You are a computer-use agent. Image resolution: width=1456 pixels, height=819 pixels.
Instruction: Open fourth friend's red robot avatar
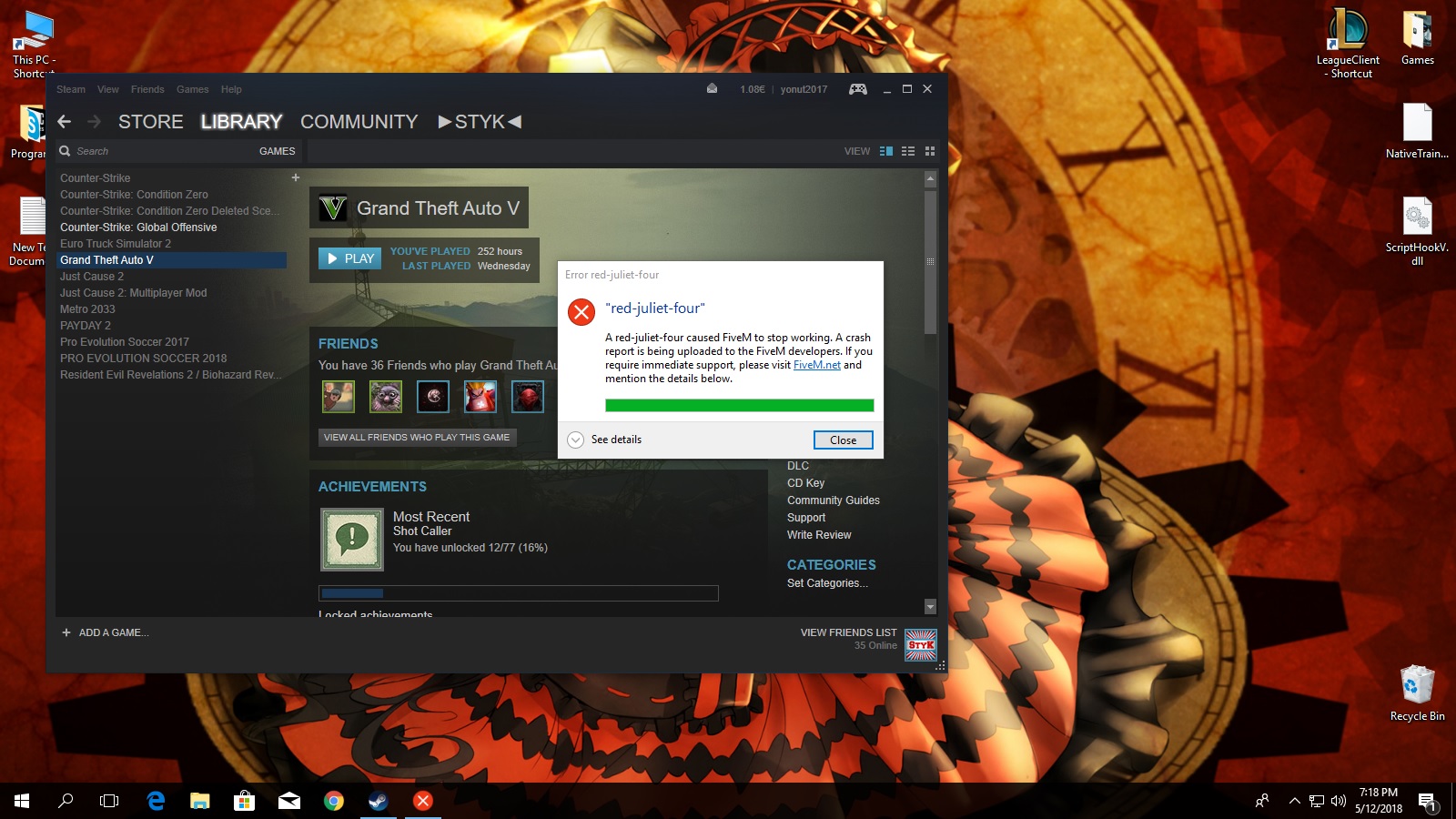[480, 397]
